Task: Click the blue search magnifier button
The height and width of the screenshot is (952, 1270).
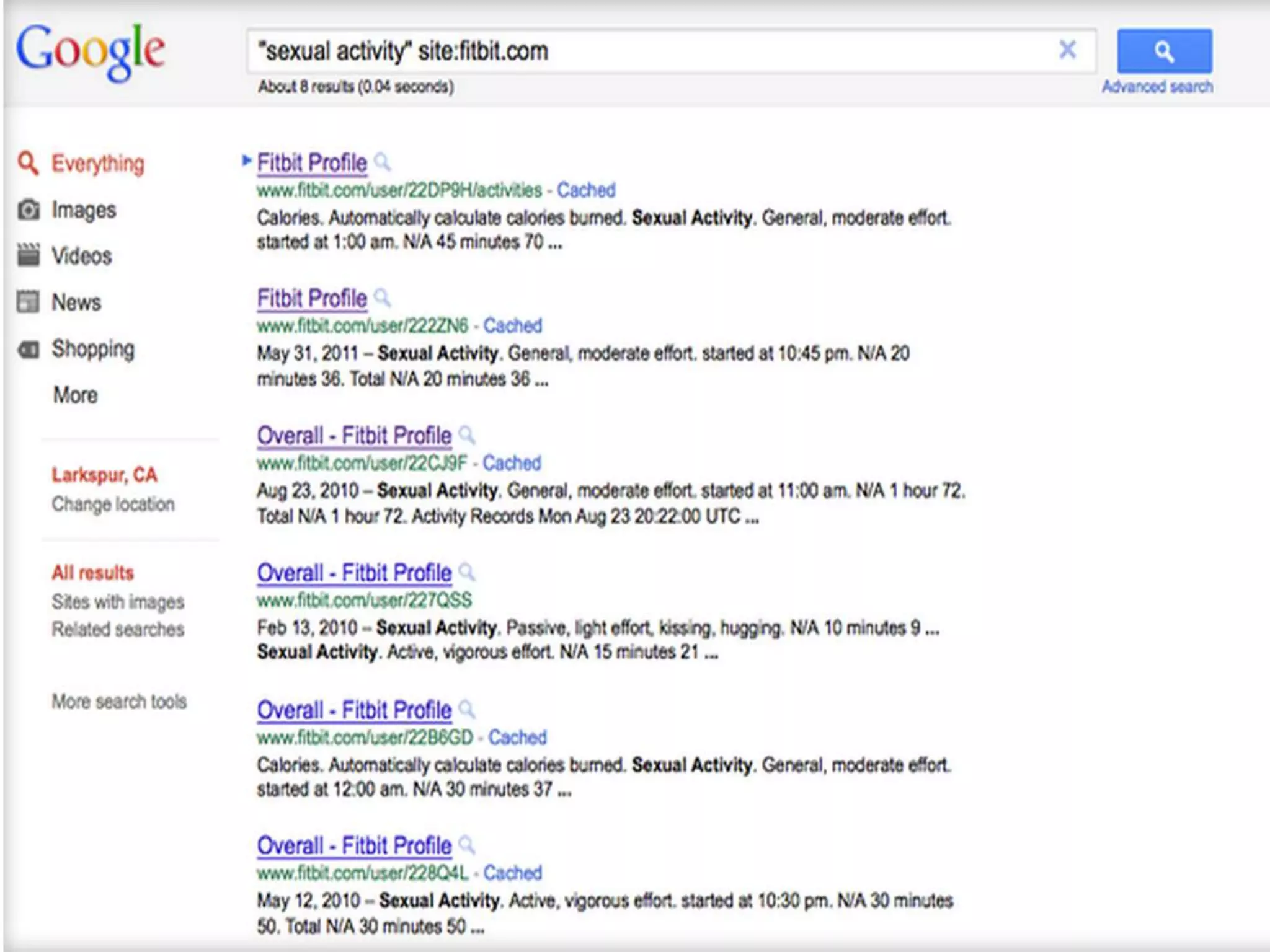Action: [1164, 51]
